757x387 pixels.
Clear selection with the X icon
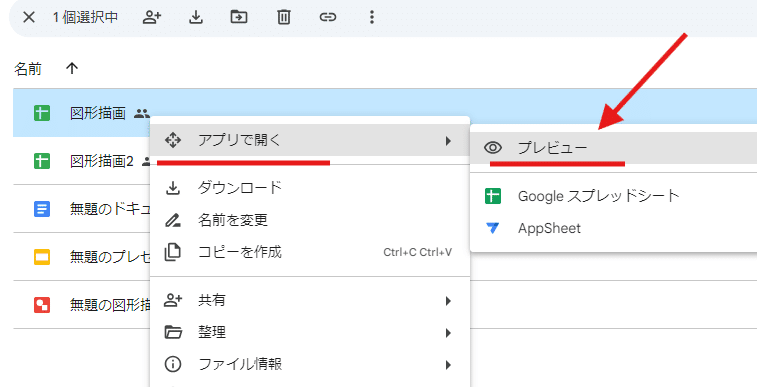(29, 17)
